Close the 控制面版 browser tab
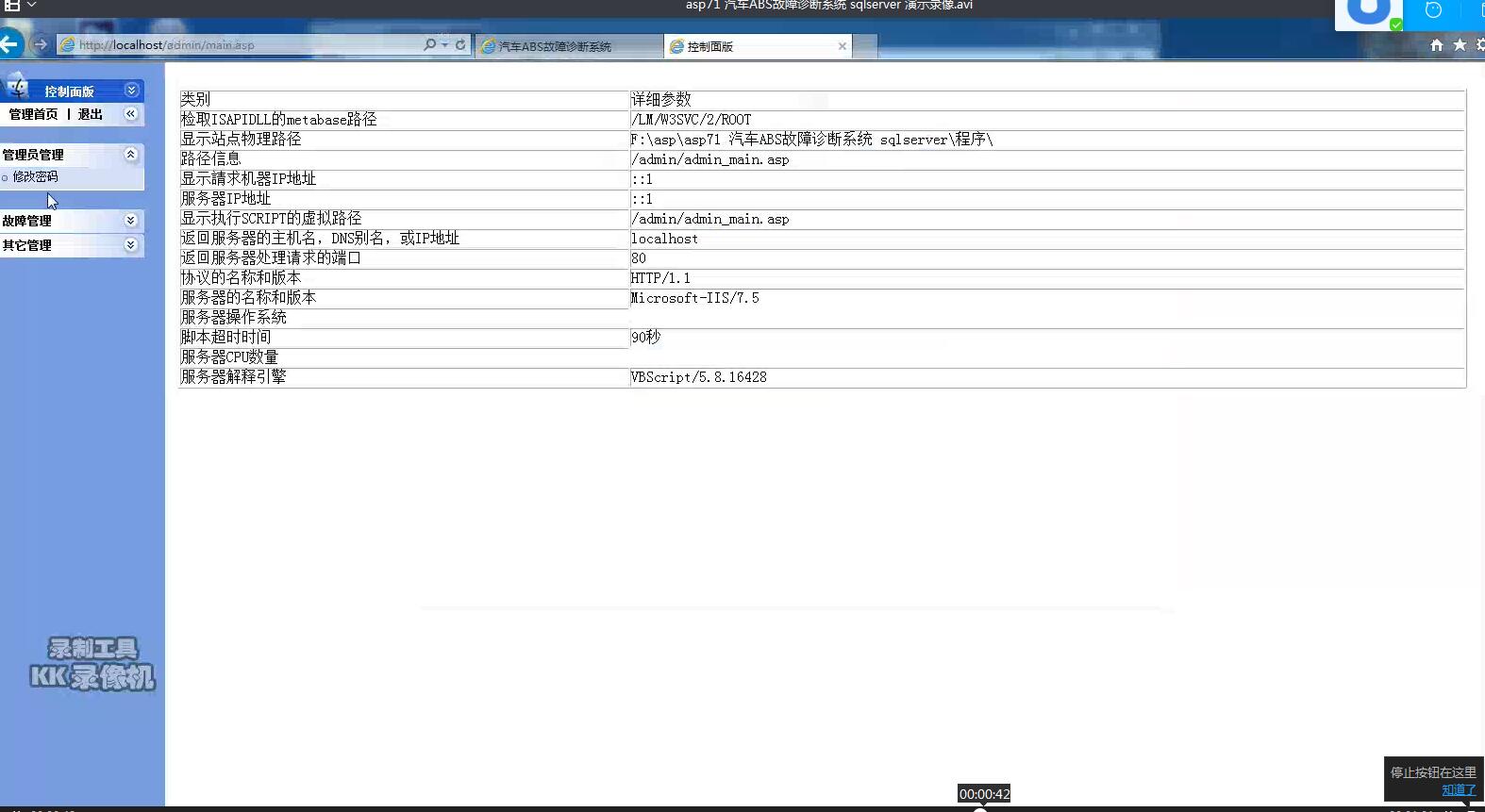Image resolution: width=1485 pixels, height=812 pixels. click(x=842, y=46)
